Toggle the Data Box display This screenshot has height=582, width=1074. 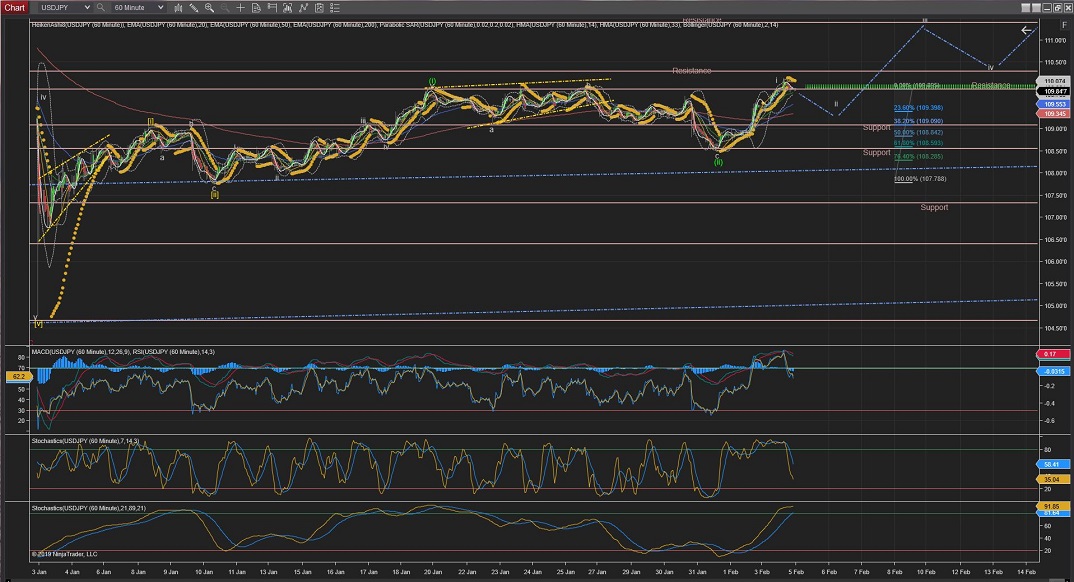click(x=255, y=8)
